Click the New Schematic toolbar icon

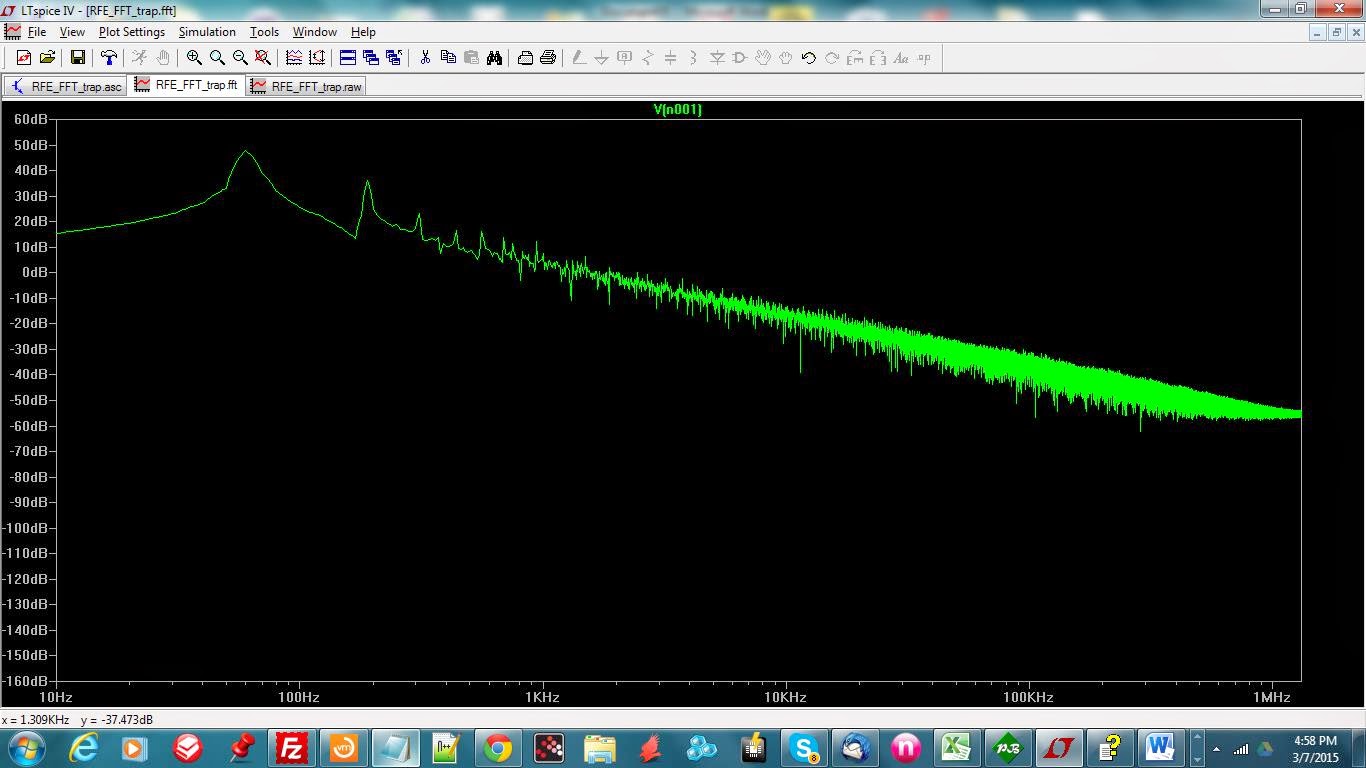(24, 58)
